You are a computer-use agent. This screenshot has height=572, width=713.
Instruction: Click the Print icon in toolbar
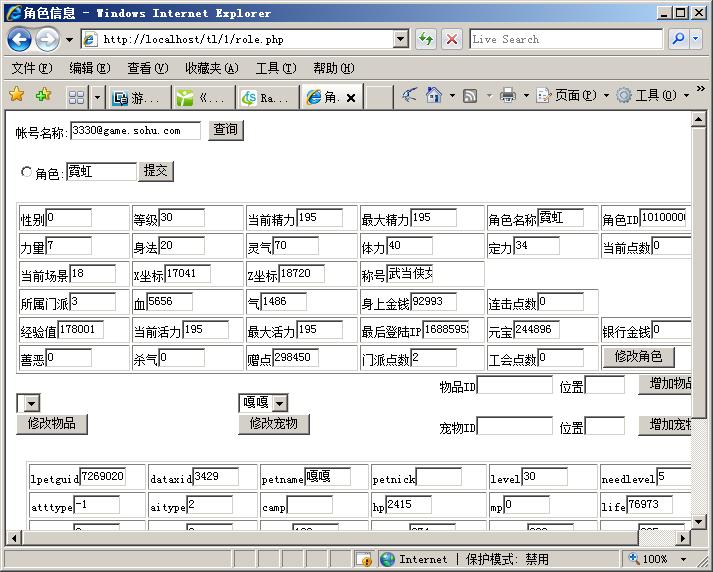point(508,96)
